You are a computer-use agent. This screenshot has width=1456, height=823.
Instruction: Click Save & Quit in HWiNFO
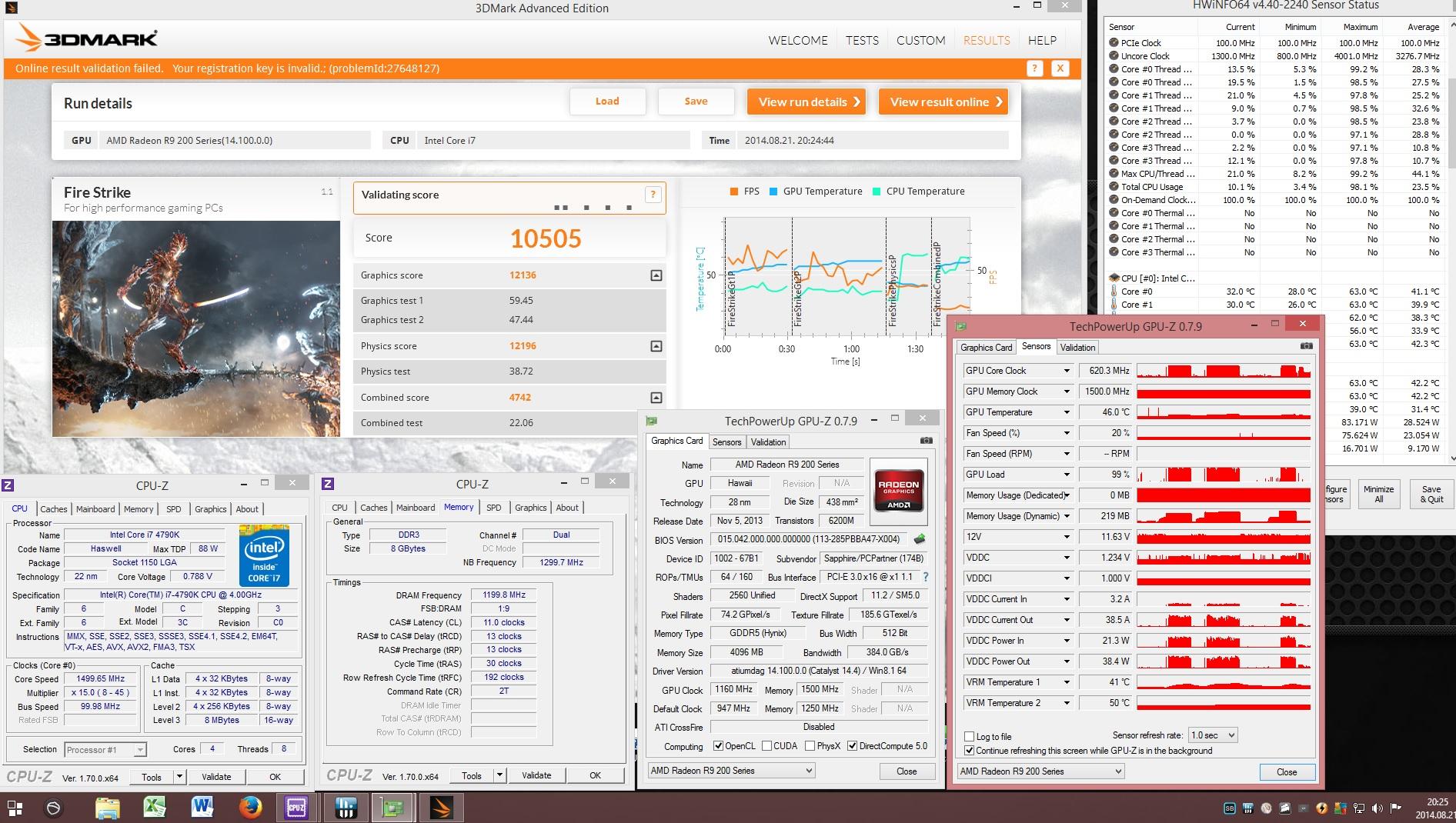point(1431,494)
